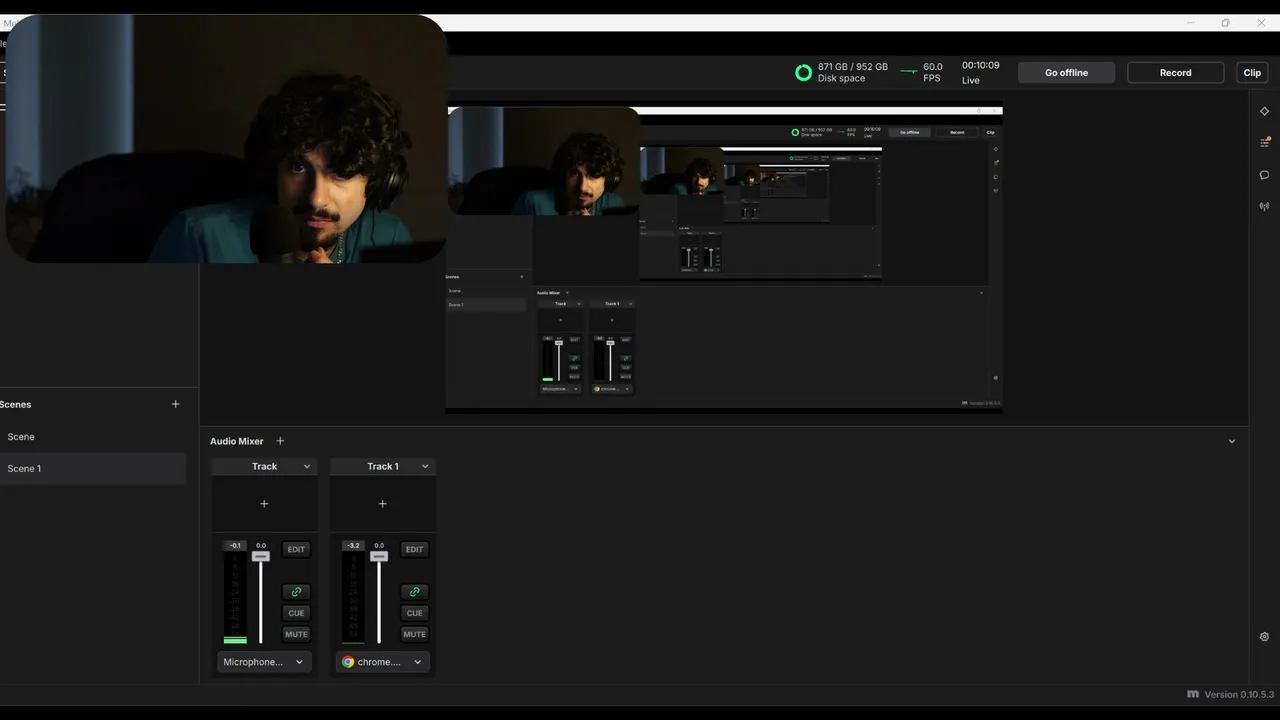Viewport: 1280px width, 720px height.
Task: Open the Microphone source dropdown
Action: (264, 662)
